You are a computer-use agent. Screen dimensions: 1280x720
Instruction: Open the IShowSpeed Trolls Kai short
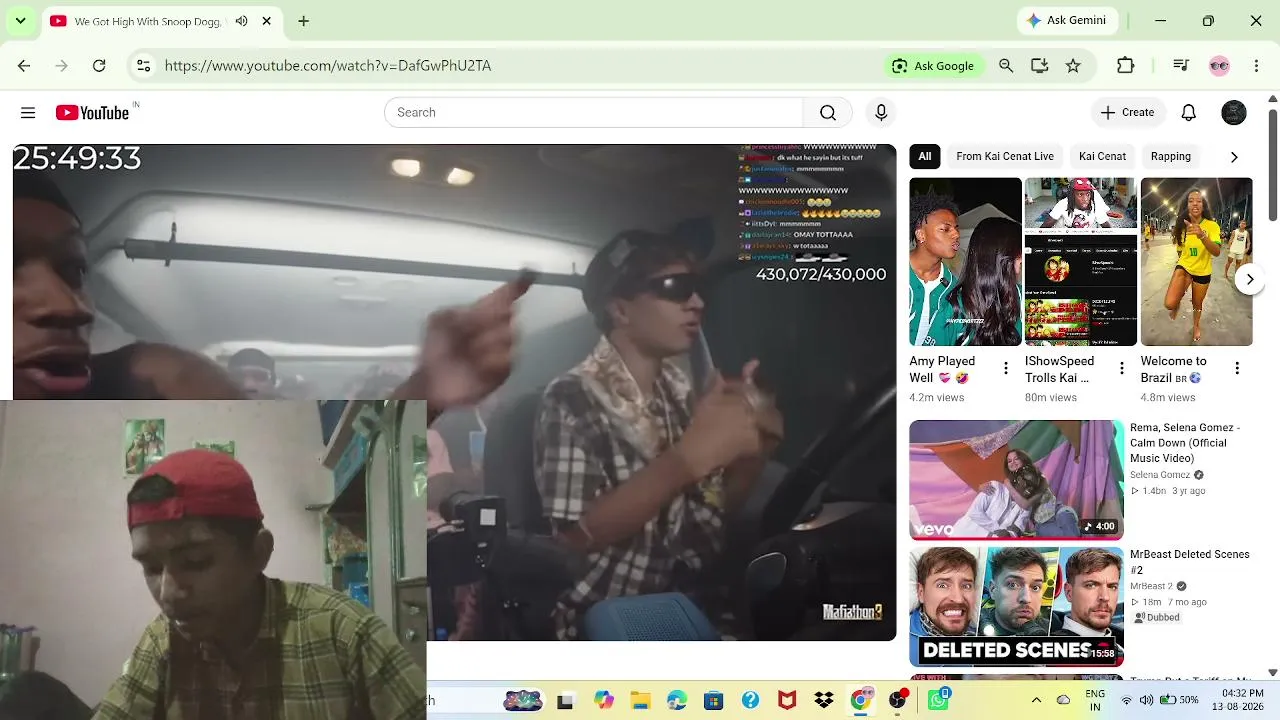tap(1081, 262)
